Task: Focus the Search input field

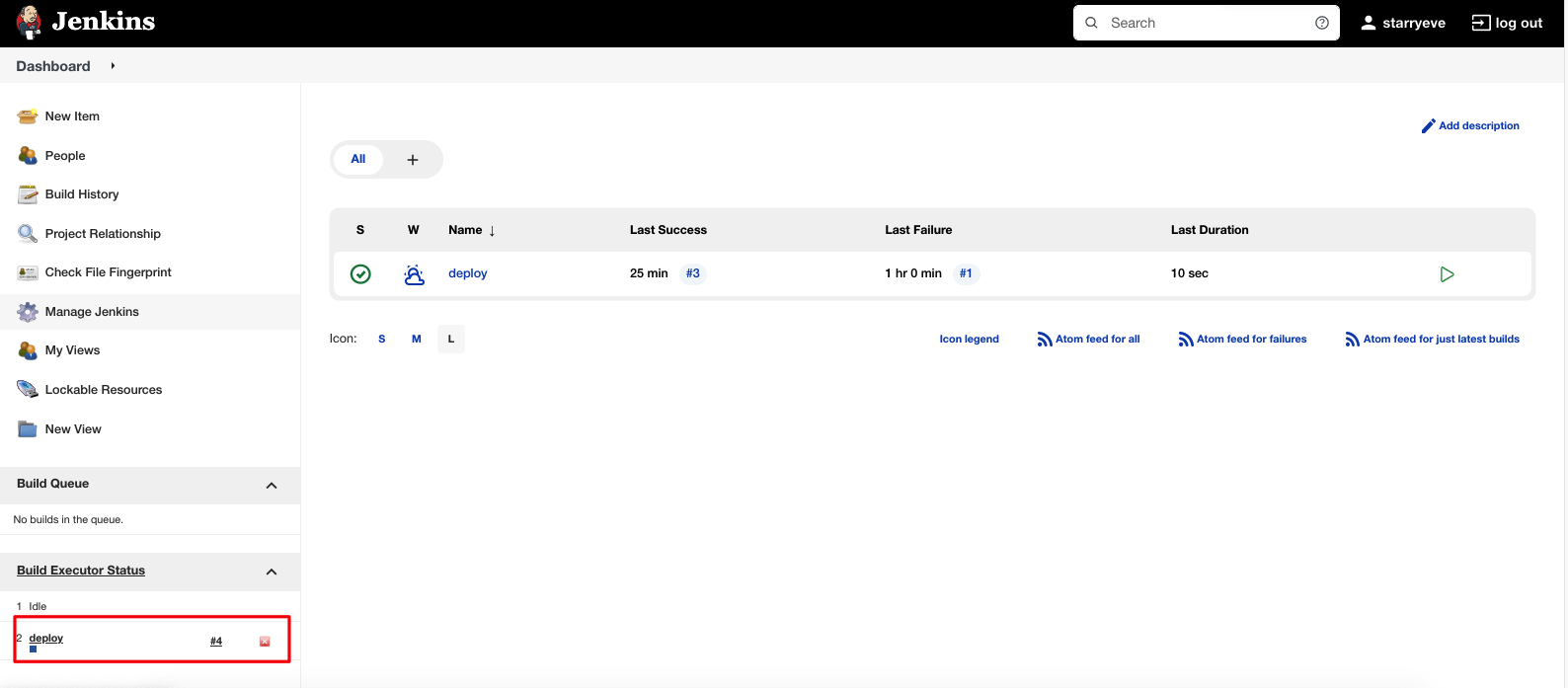Action: pyautogui.click(x=1206, y=23)
